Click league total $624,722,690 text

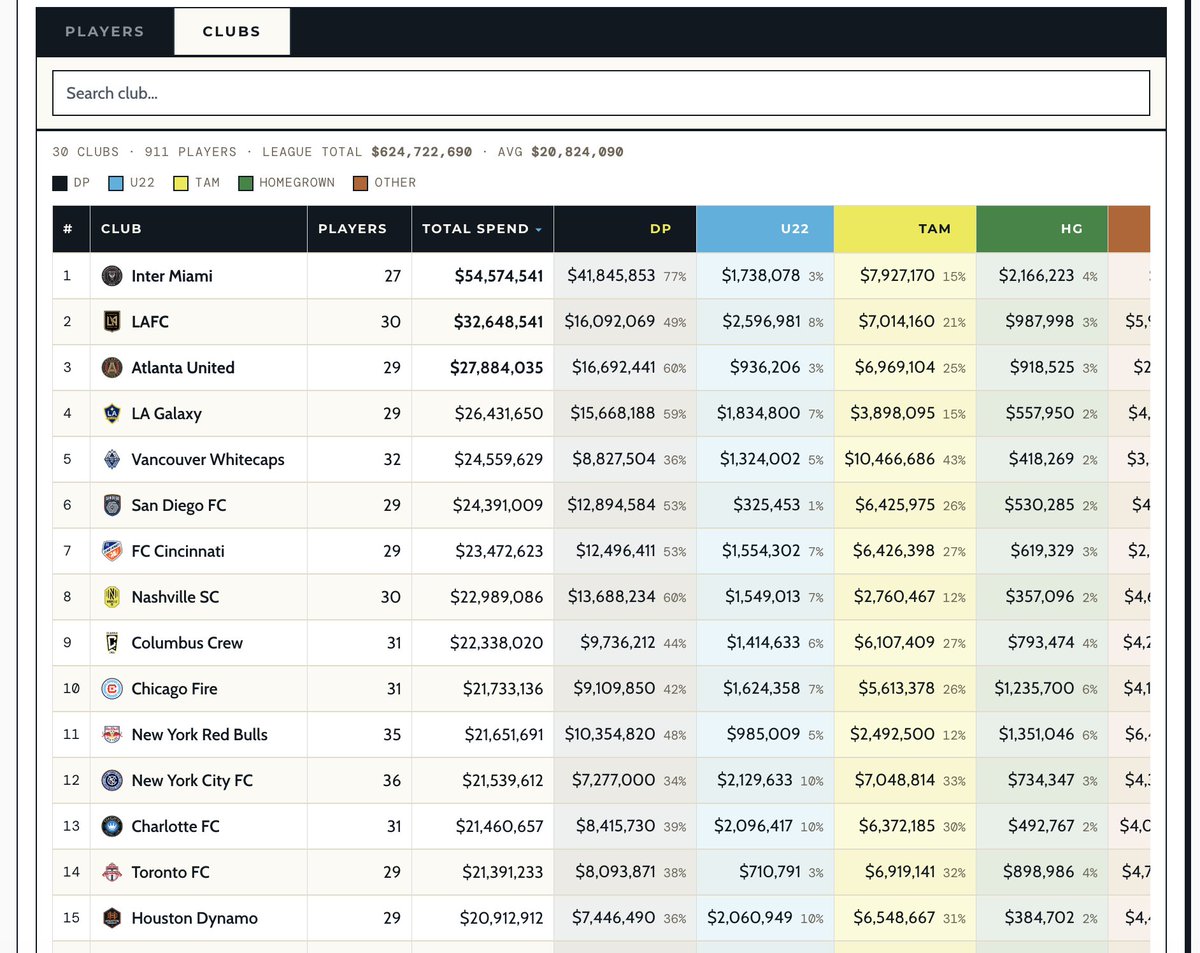tap(421, 152)
